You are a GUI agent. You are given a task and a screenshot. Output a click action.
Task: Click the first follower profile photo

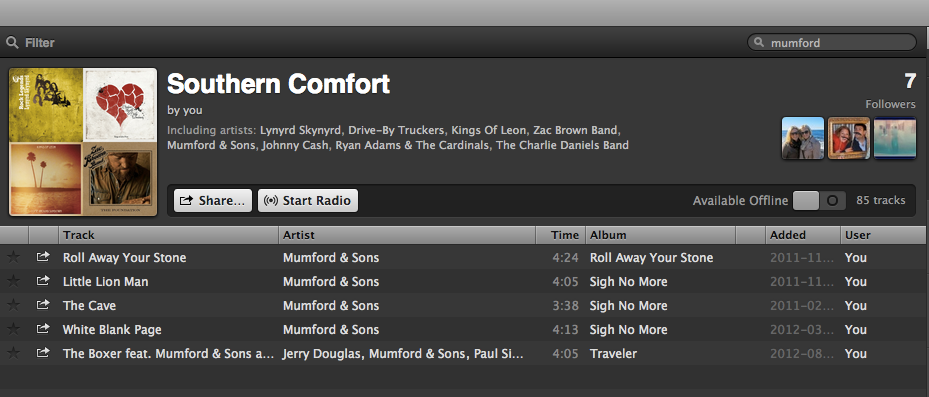pos(803,138)
